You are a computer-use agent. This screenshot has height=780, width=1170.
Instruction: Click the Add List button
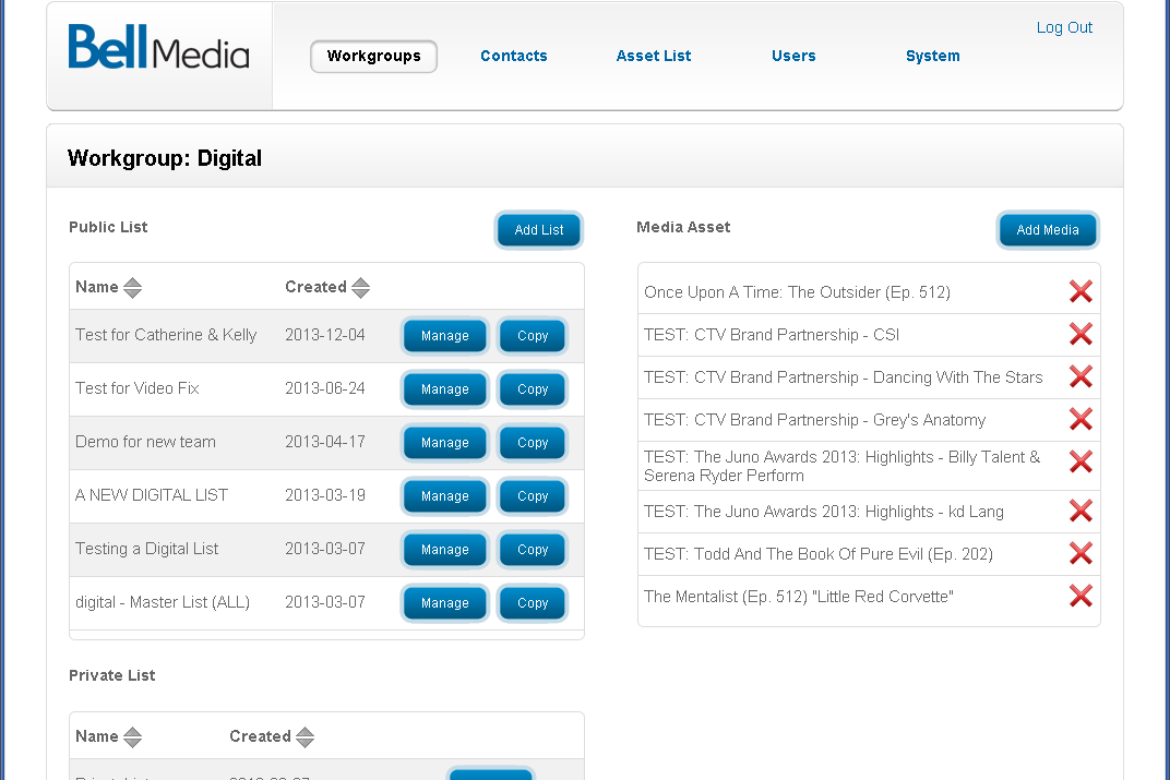click(539, 230)
